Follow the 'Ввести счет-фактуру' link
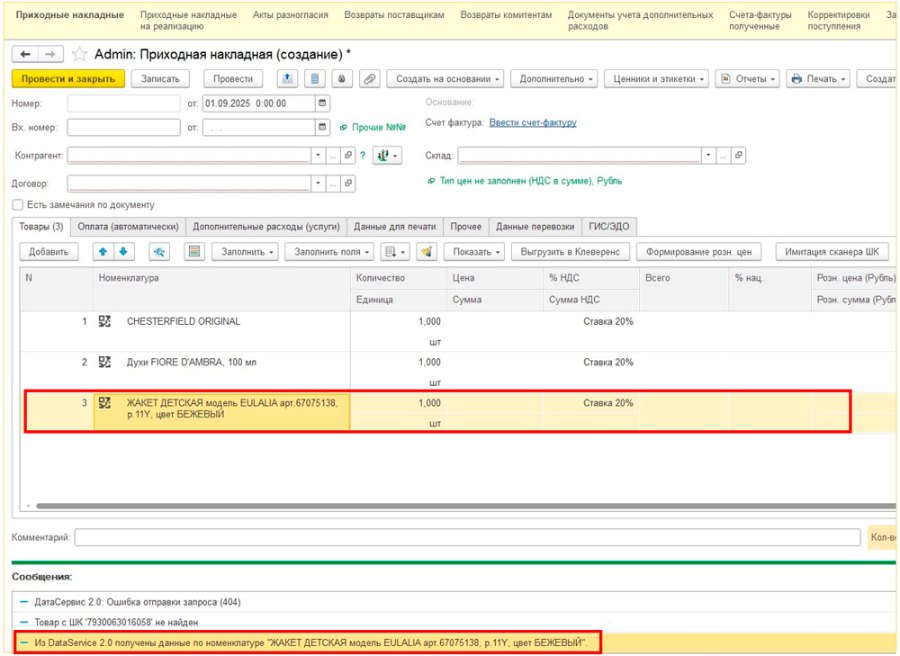The image size is (900, 656). tap(533, 122)
